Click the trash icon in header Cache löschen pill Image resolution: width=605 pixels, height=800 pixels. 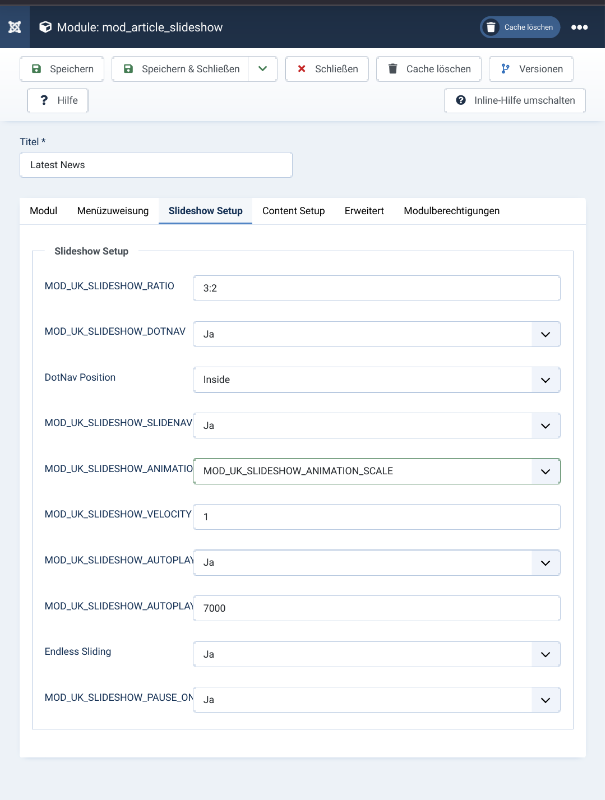tap(491, 27)
